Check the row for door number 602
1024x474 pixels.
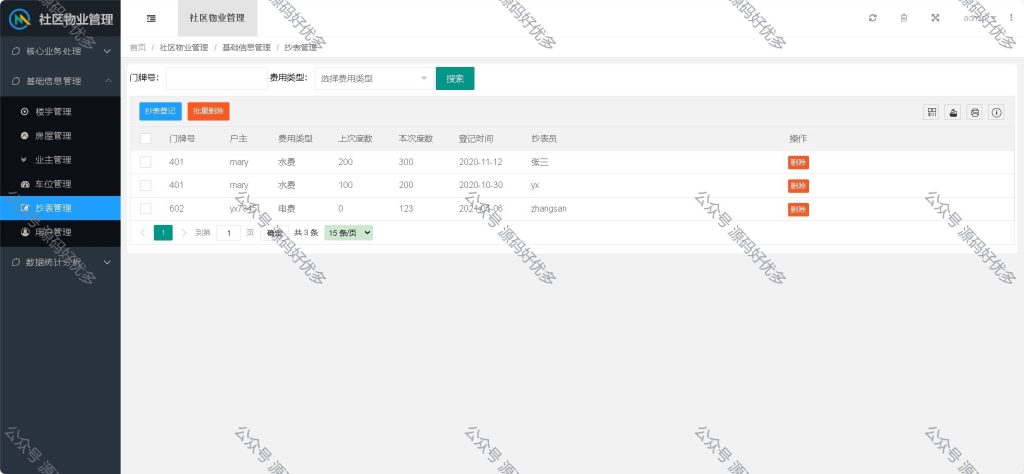click(x=146, y=208)
